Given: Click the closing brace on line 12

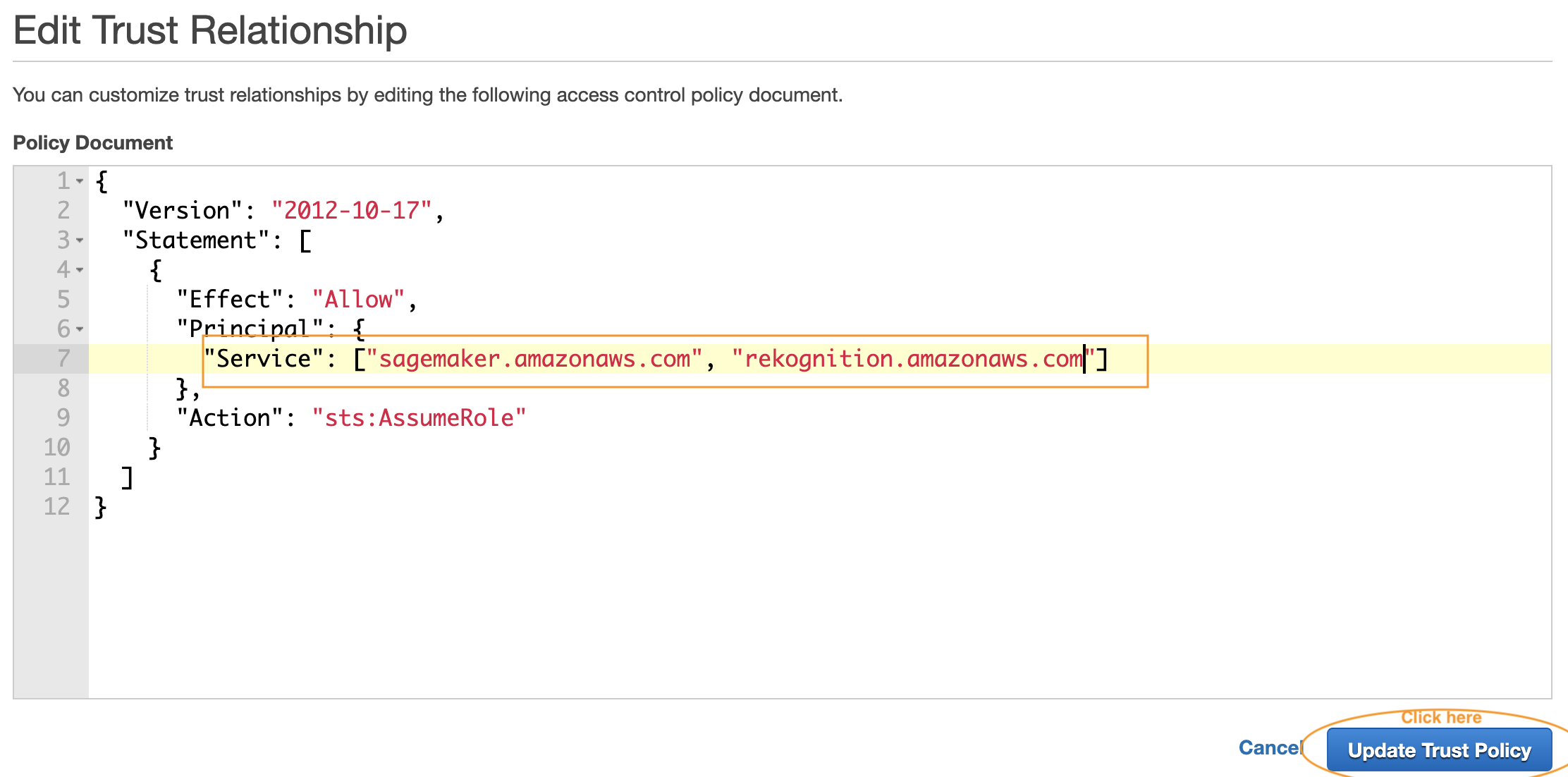Looking at the screenshot, I should coord(101,507).
